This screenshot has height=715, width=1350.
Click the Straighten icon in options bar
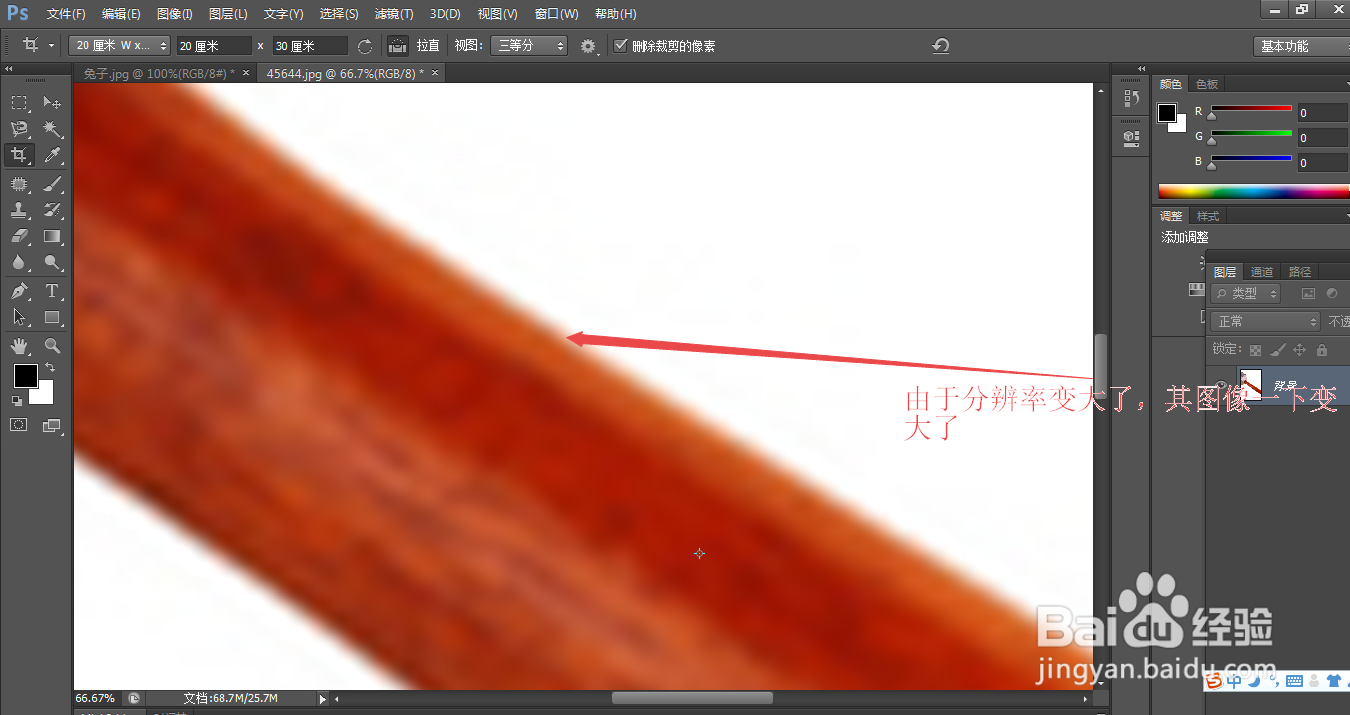click(398, 46)
